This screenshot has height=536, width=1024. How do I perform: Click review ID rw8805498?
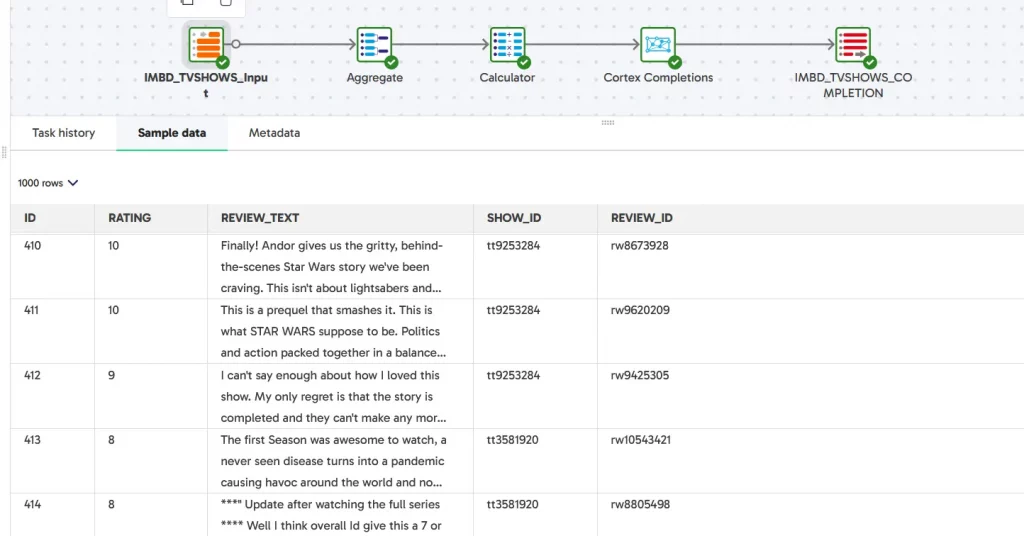pyautogui.click(x=640, y=505)
